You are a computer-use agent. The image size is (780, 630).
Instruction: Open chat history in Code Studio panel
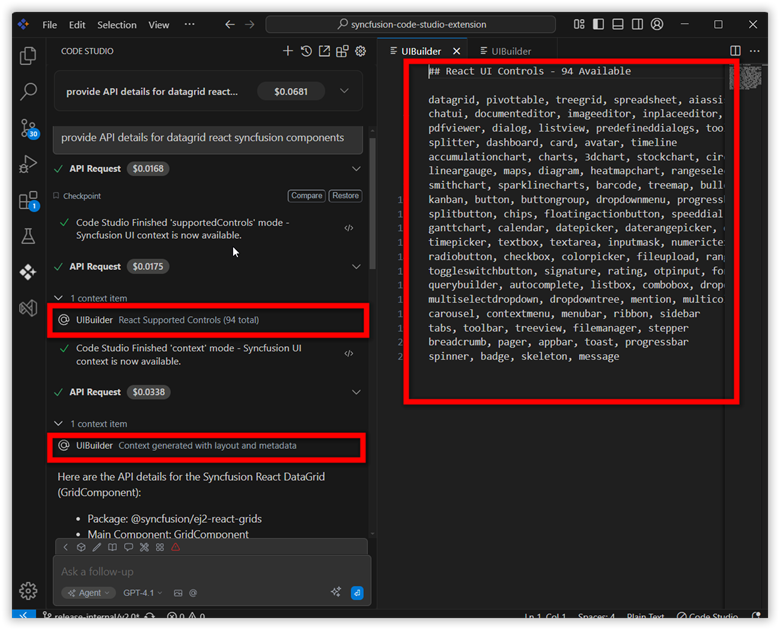click(306, 51)
